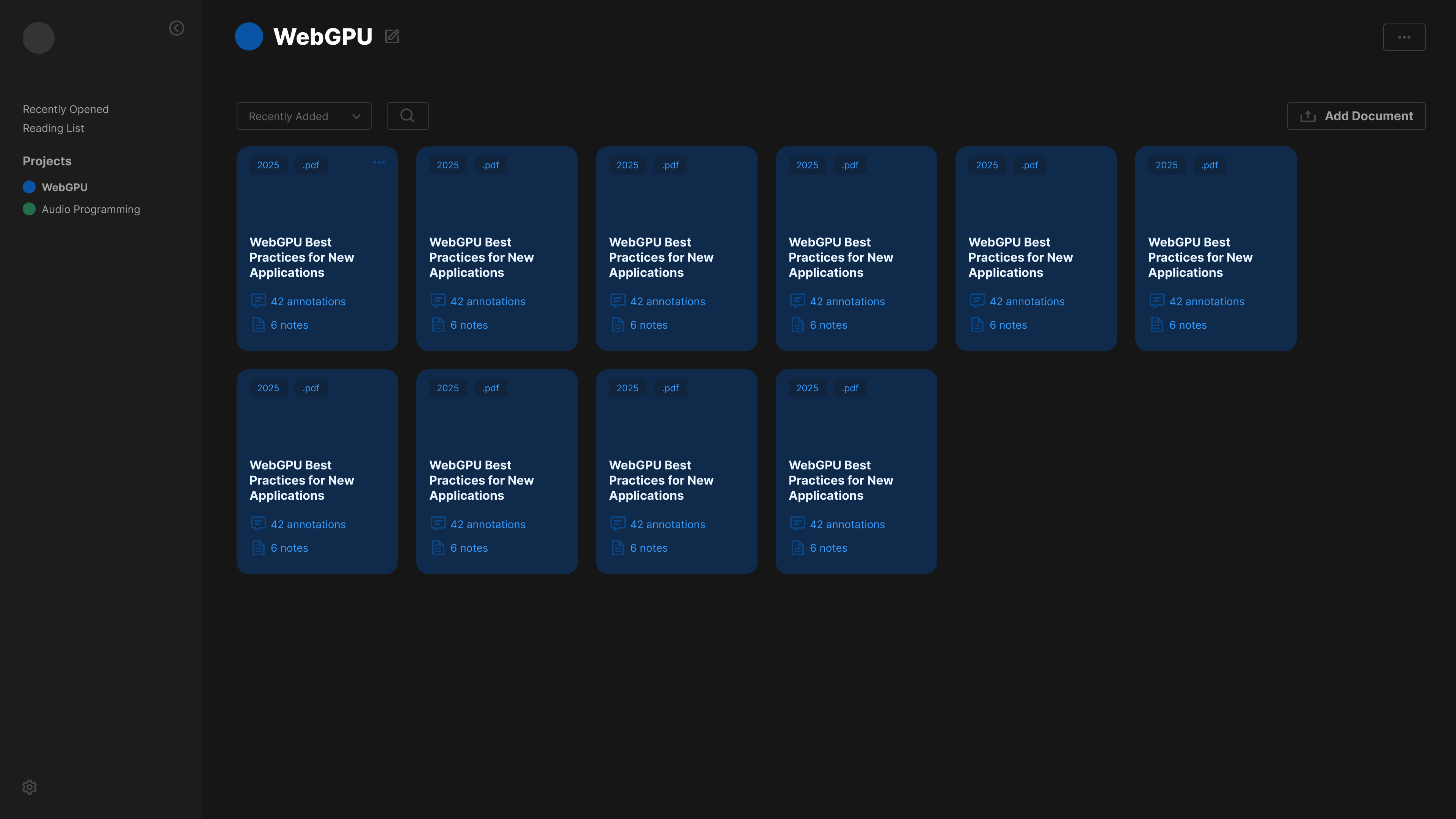Click the blue color dot next to WebGPU project
Viewport: 1456px width, 819px height.
[x=29, y=187]
